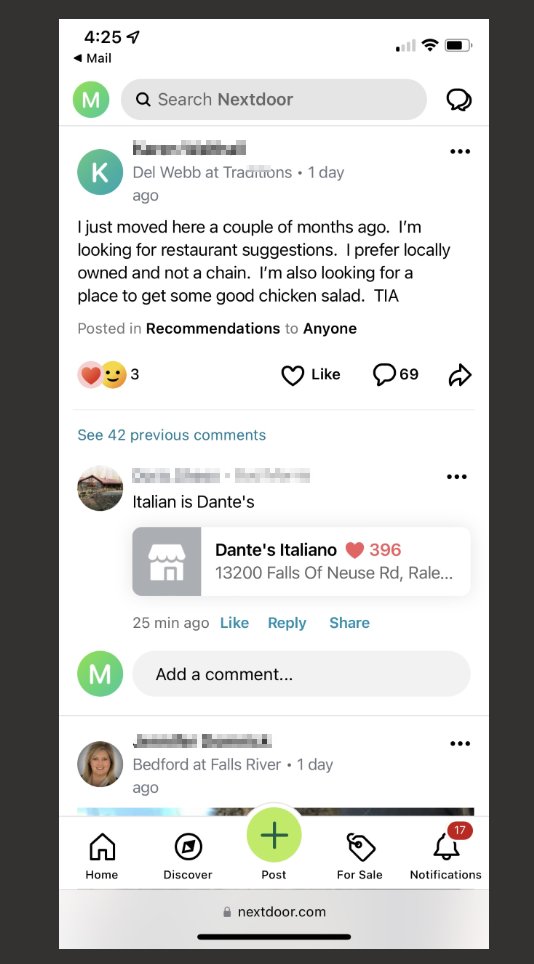Image resolution: width=534 pixels, height=964 pixels.
Task: Open options for Bedford at Falls River post
Action: 460,744
